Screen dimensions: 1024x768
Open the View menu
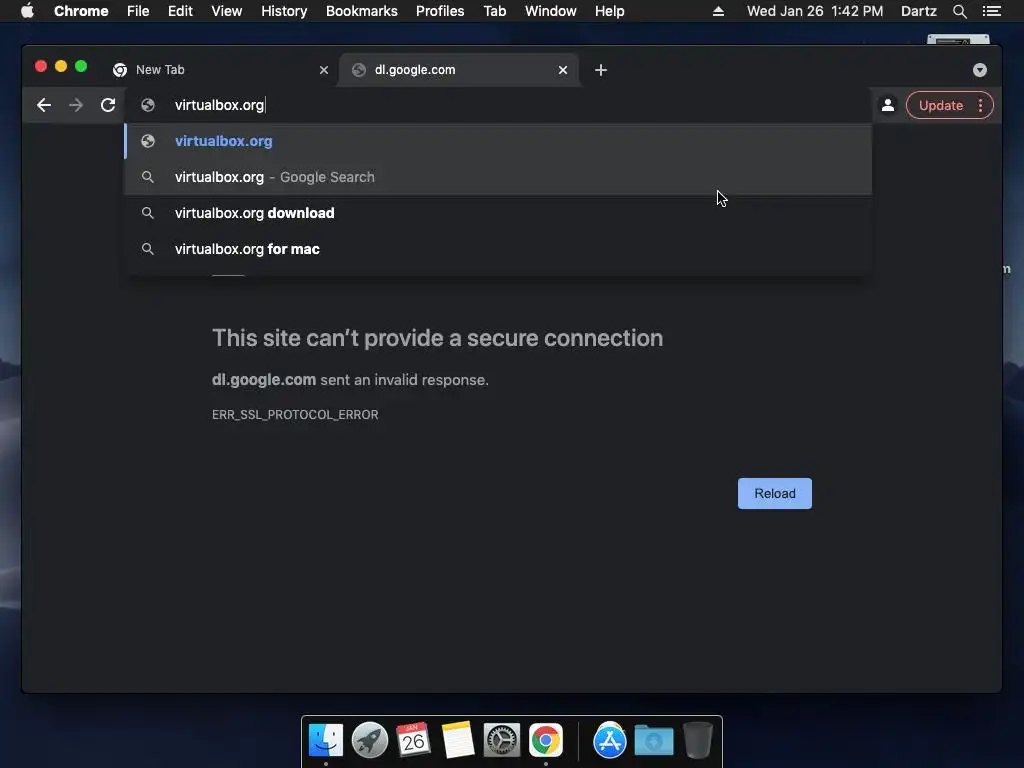click(227, 11)
